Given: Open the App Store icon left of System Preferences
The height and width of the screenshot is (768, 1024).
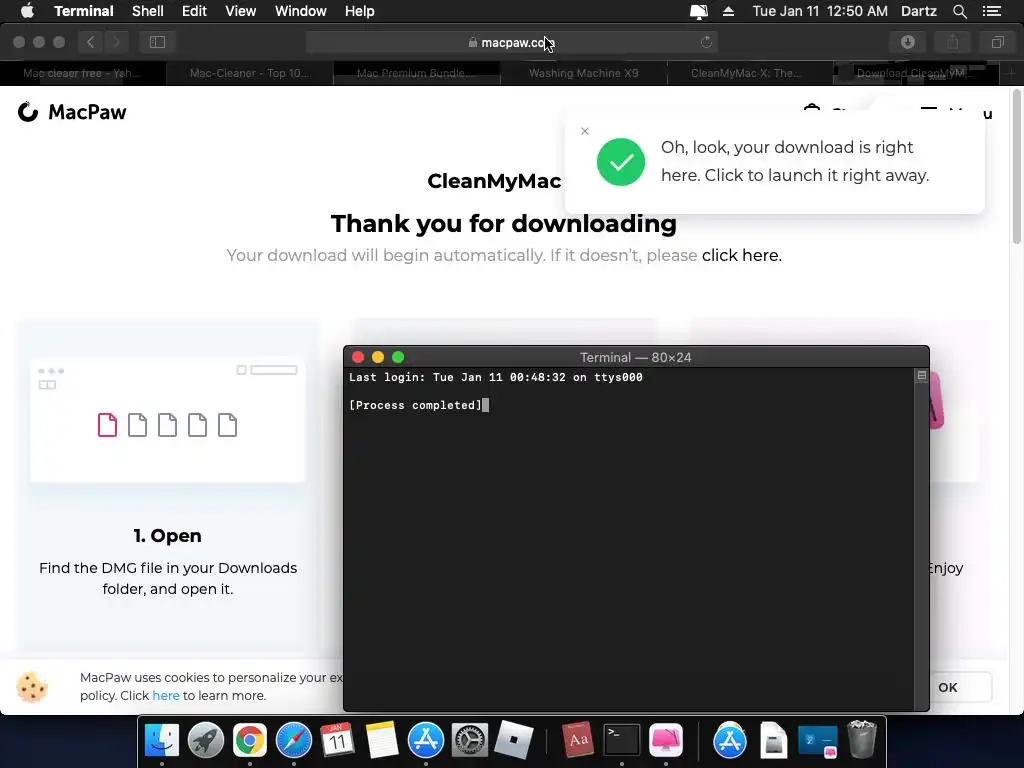Looking at the screenshot, I should pyautogui.click(x=426, y=740).
